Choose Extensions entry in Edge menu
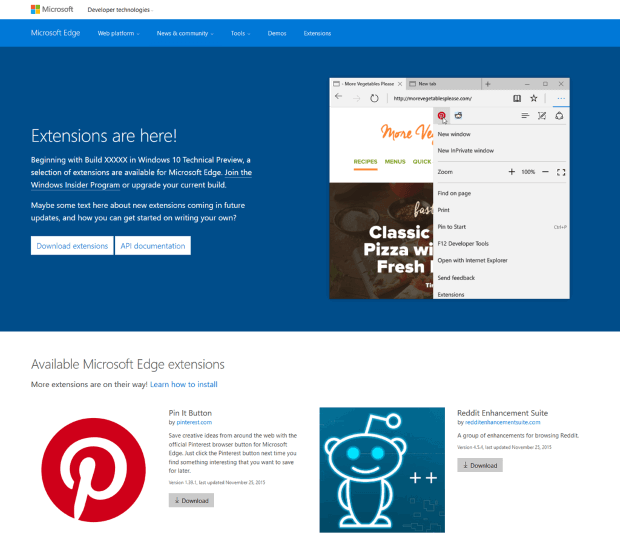 coord(451,294)
